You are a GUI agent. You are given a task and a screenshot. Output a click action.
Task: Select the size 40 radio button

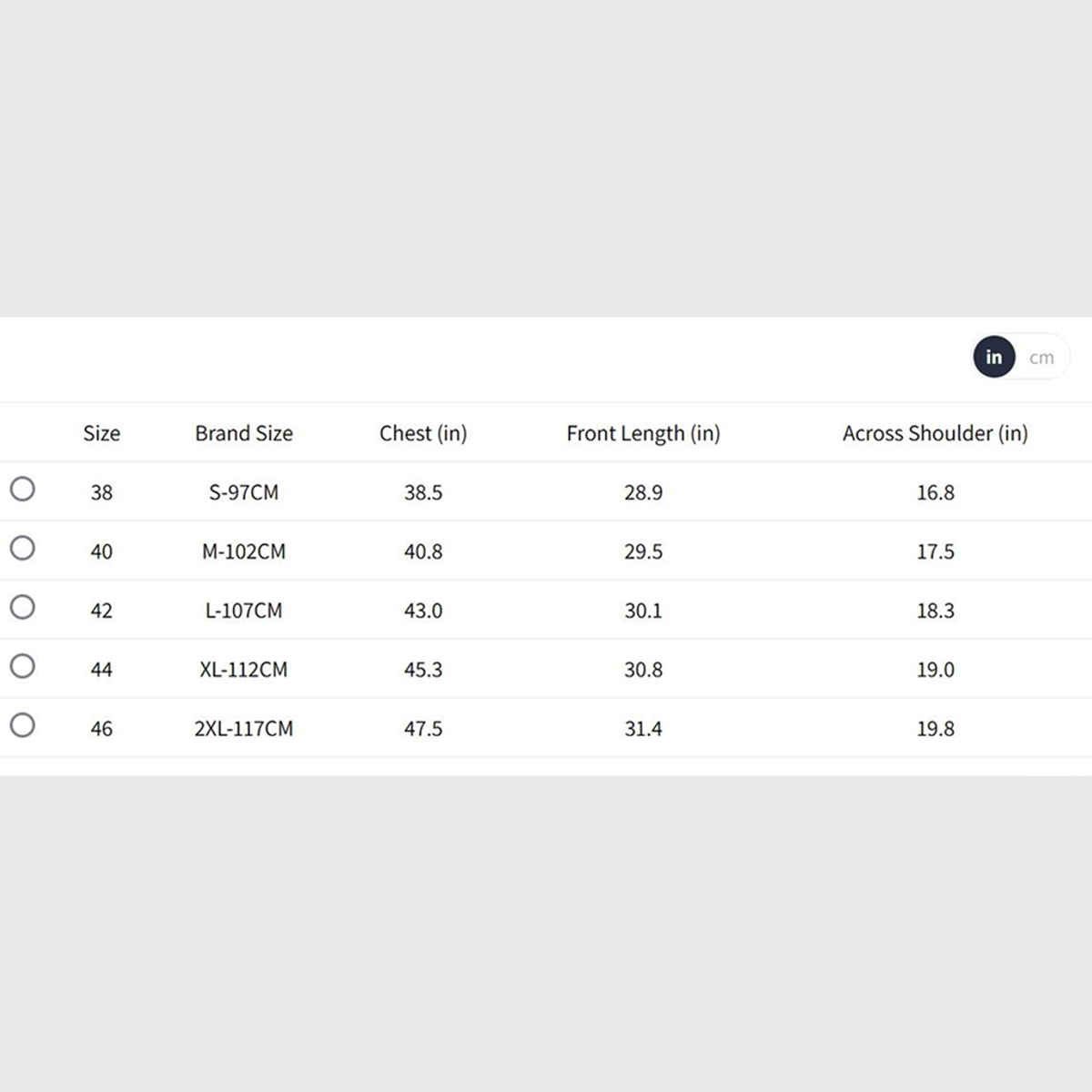(x=23, y=549)
